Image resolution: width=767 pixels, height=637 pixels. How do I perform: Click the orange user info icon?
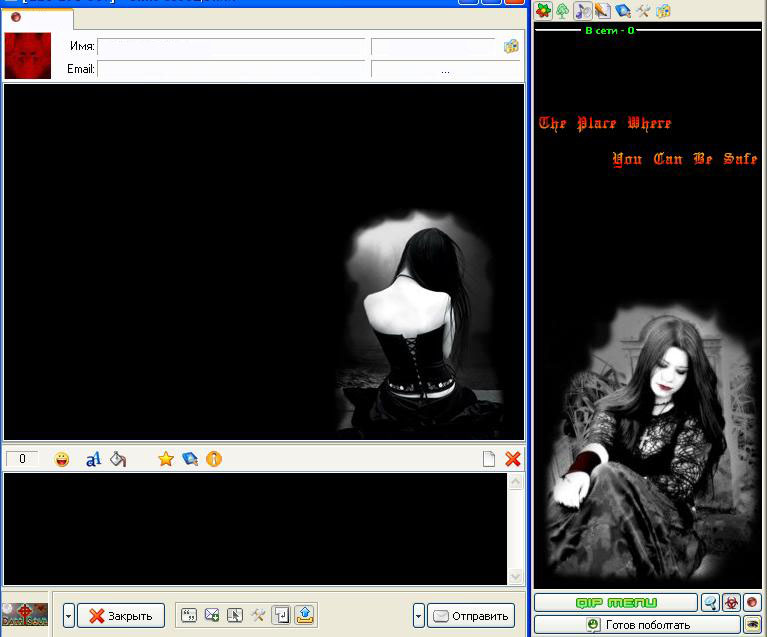point(214,459)
